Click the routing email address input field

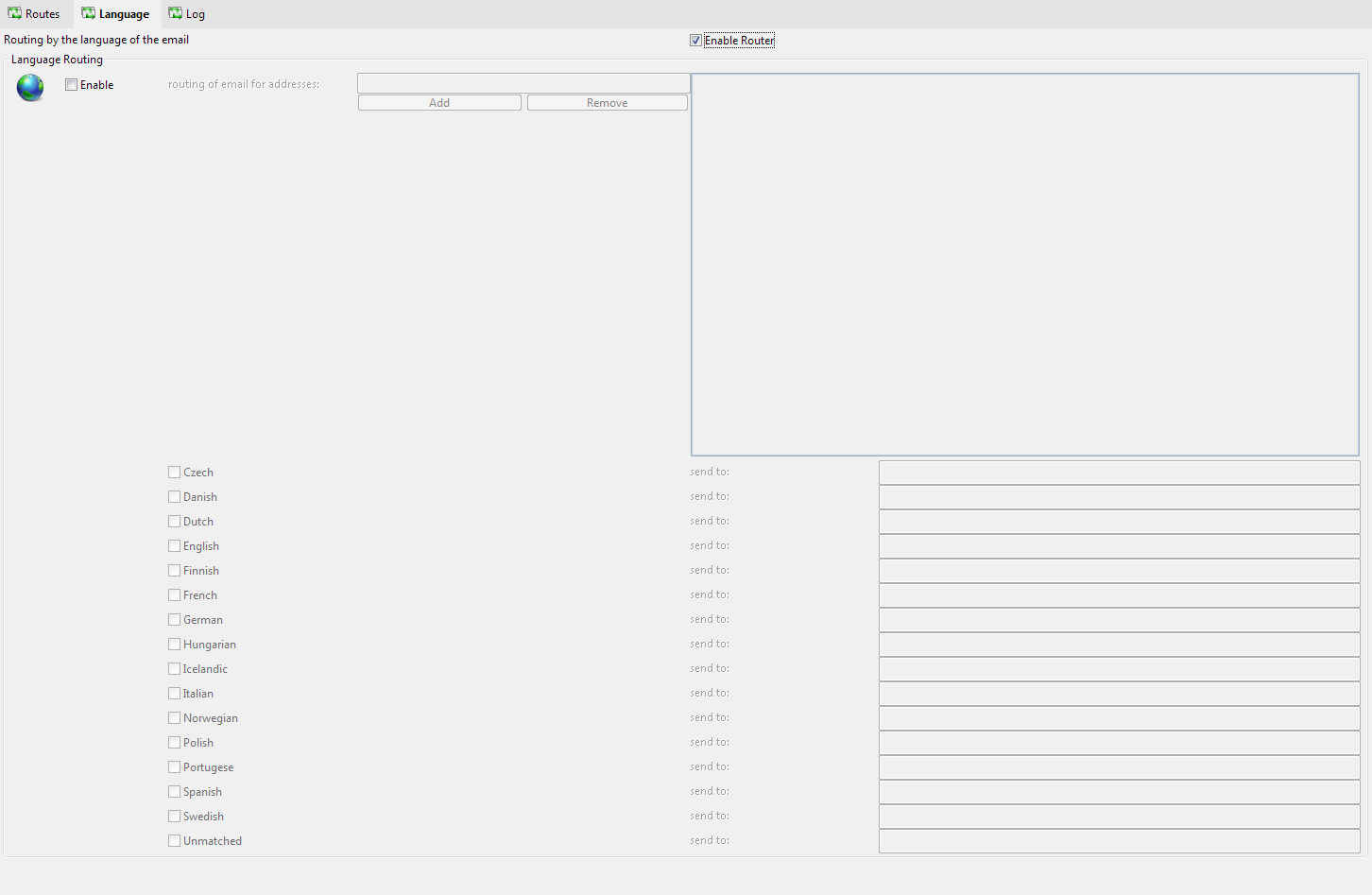523,83
